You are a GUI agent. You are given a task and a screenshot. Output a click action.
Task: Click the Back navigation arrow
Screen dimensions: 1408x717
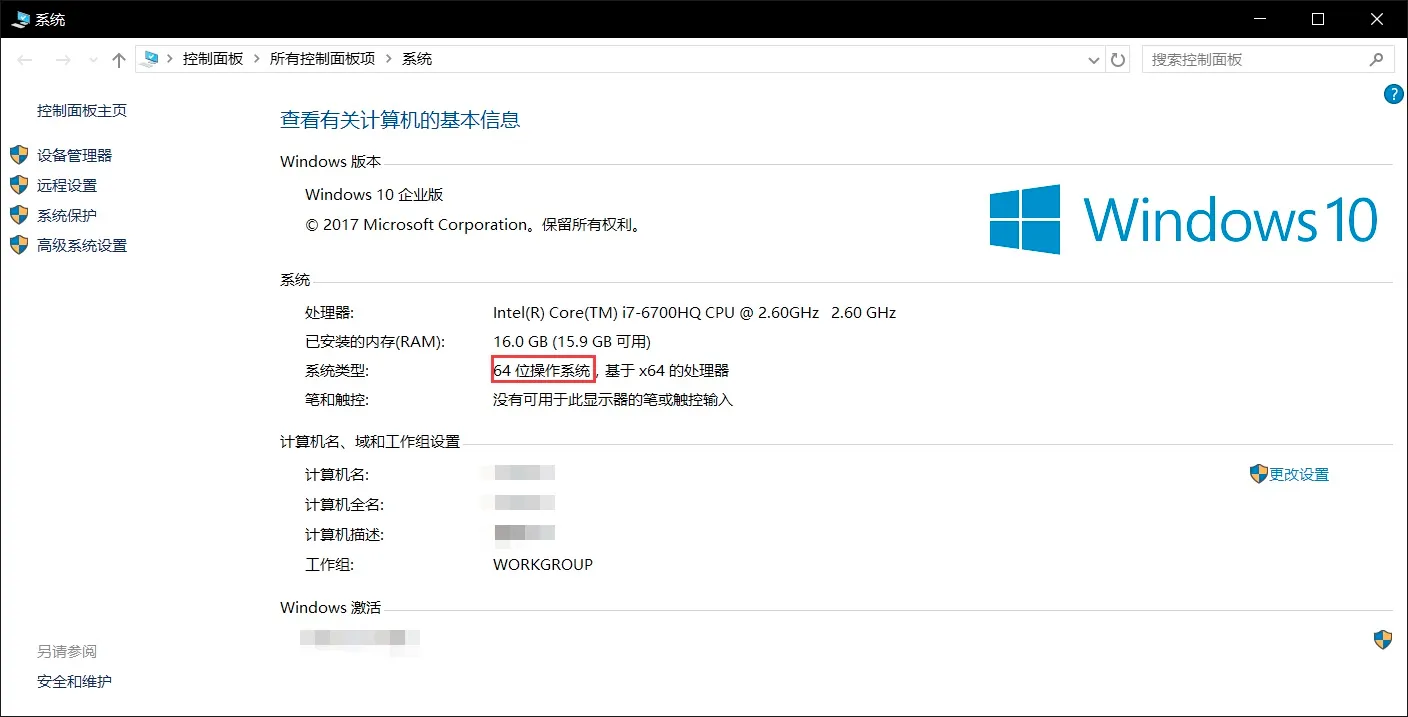point(26,60)
